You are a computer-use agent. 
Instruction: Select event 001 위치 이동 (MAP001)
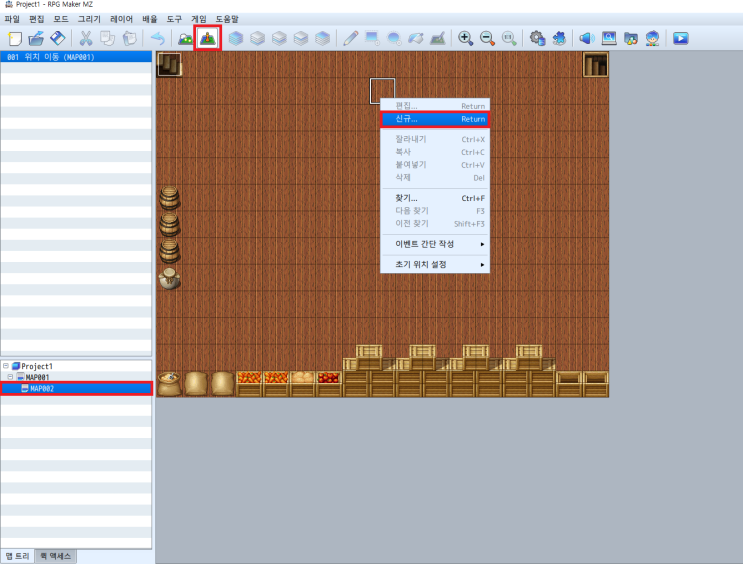(76, 57)
